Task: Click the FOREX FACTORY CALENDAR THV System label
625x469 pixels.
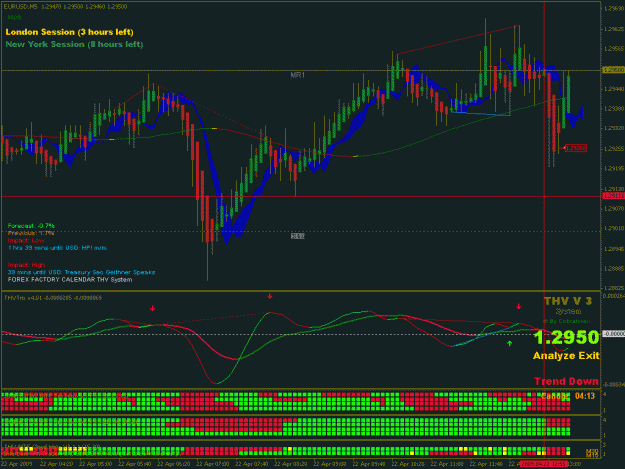Action: point(70,280)
